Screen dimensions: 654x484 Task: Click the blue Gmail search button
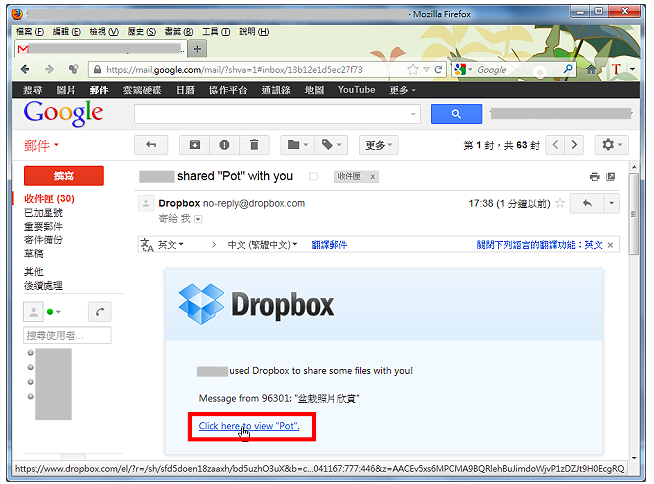point(456,114)
